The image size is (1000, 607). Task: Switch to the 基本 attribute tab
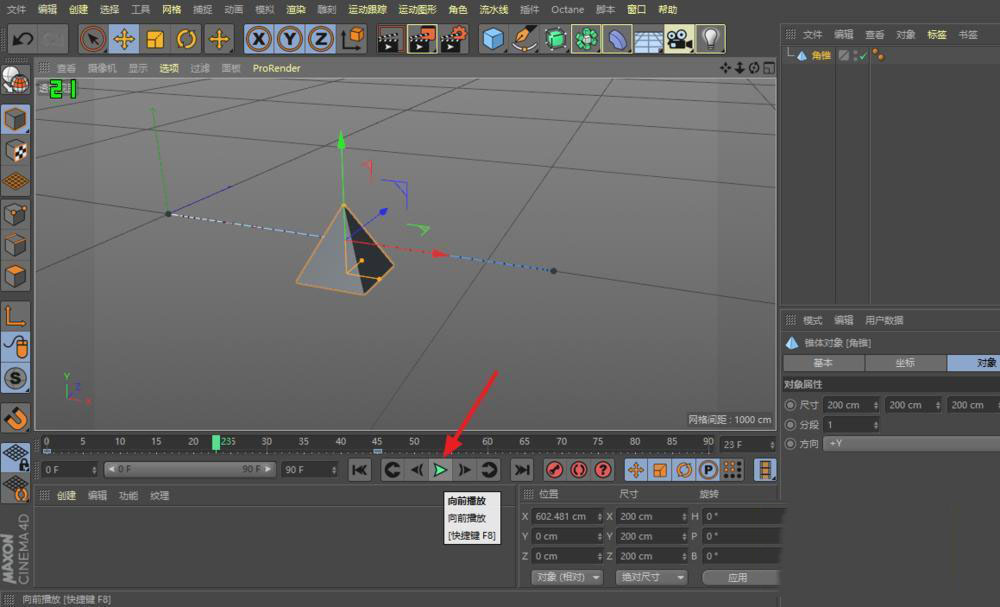823,363
